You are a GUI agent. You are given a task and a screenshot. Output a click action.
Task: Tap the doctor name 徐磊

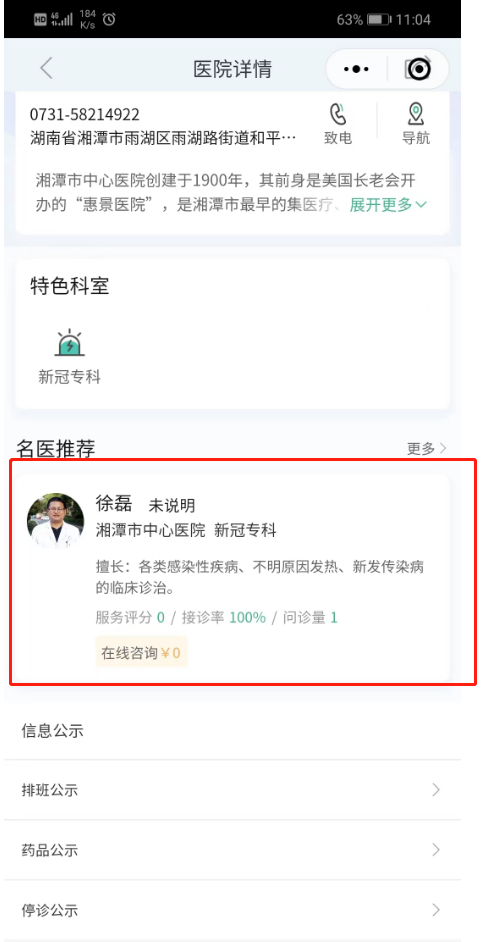[x=114, y=503]
